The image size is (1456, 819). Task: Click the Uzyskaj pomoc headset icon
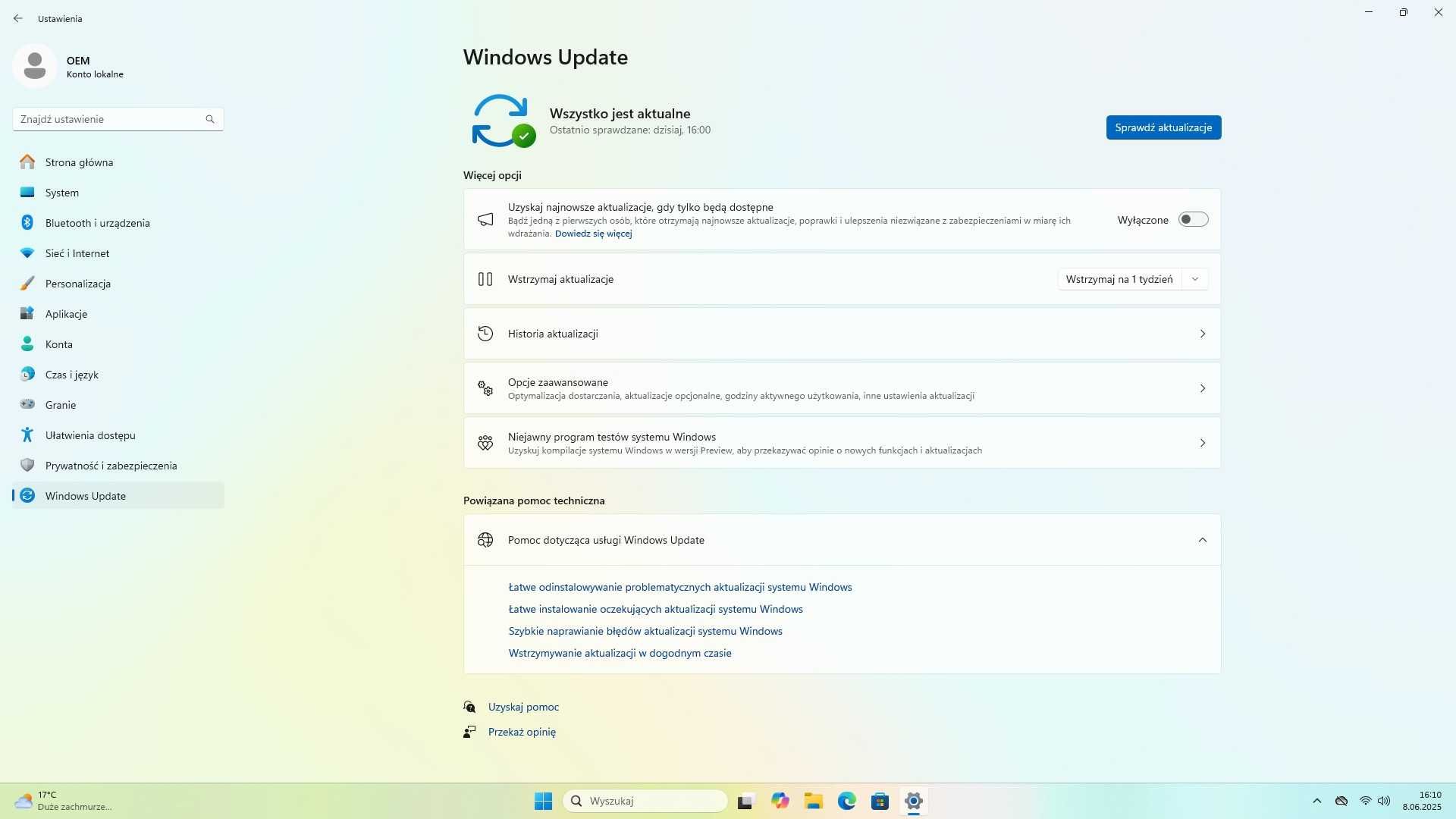pos(469,707)
